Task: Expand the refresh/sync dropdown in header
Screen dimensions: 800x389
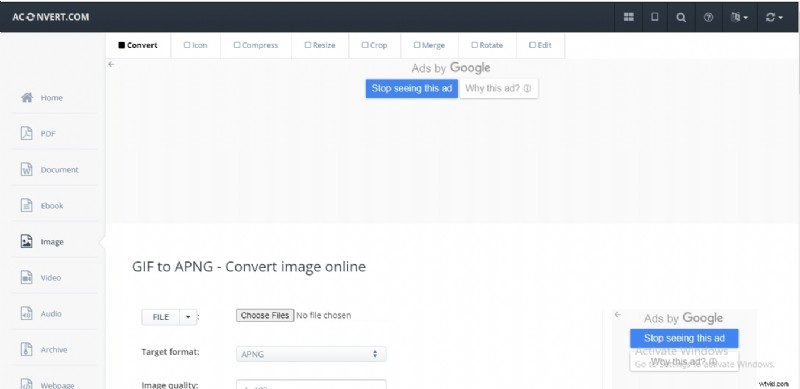Action: tap(774, 17)
